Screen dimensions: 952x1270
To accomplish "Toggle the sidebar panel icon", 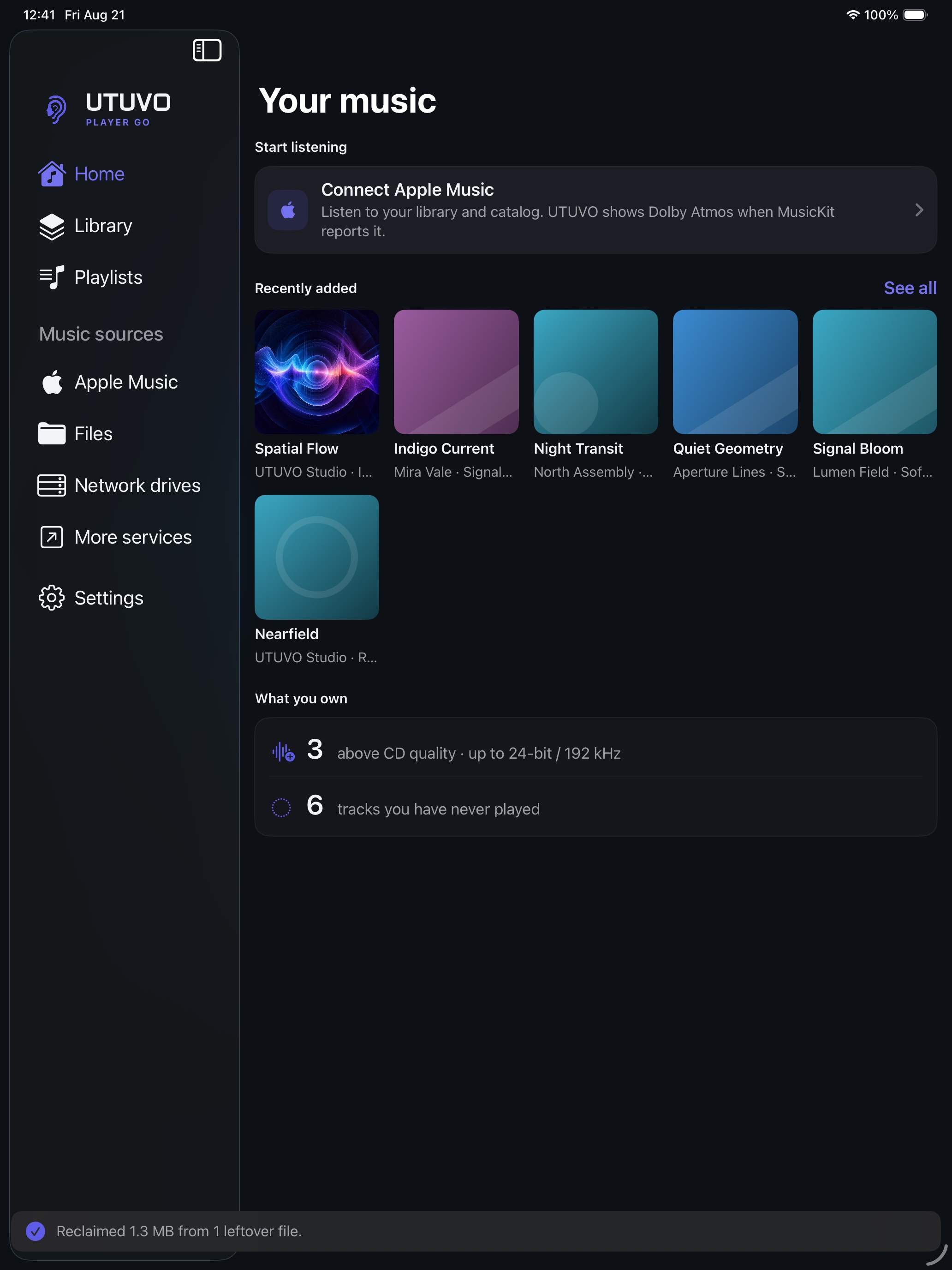I will pyautogui.click(x=207, y=50).
